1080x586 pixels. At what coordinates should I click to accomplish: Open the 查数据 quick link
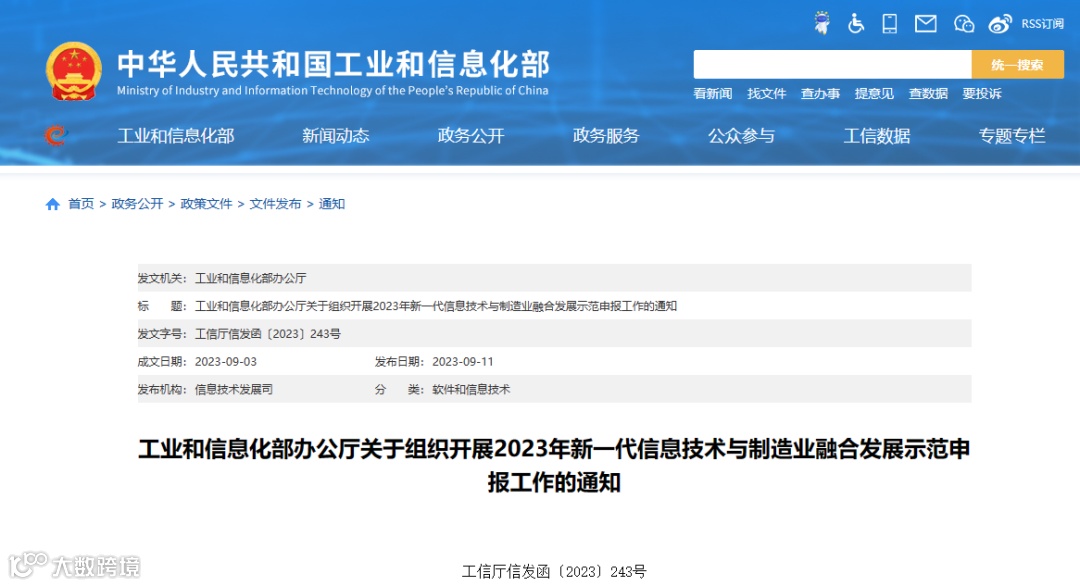tap(928, 94)
